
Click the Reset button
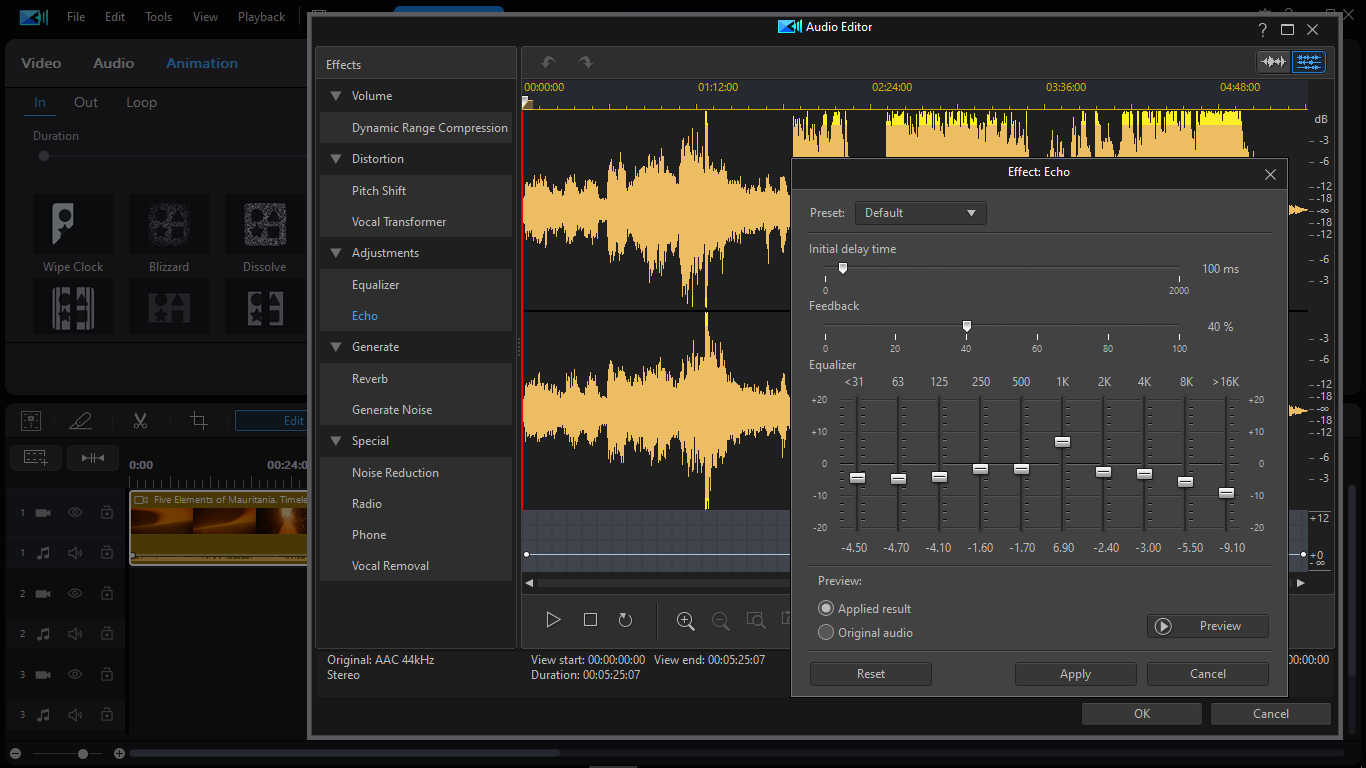tap(870, 674)
